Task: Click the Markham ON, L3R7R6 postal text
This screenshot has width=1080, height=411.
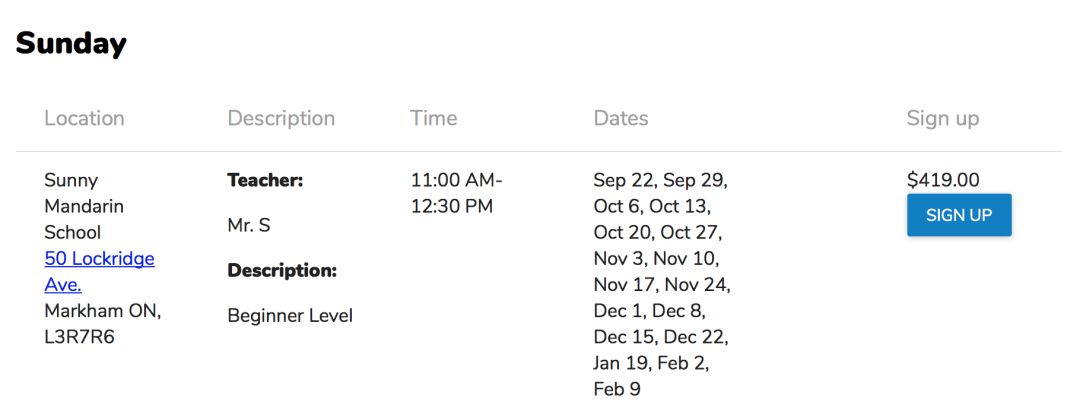Action: point(103,324)
